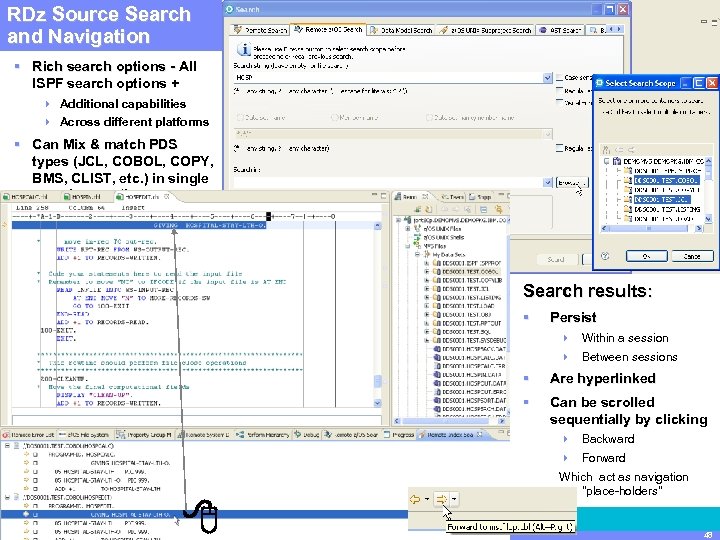Click the Search button in Search dialog
720x540 pixels.
(x=556, y=259)
